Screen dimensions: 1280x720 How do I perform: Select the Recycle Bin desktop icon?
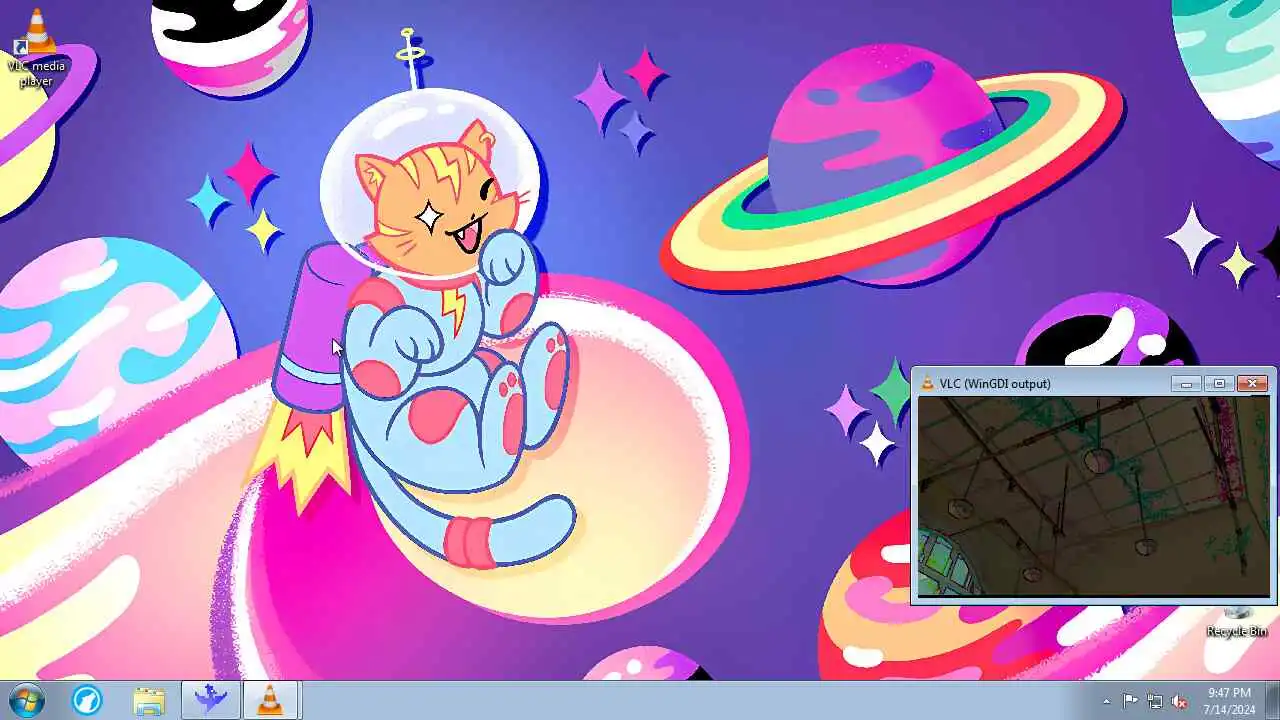pos(1238,621)
